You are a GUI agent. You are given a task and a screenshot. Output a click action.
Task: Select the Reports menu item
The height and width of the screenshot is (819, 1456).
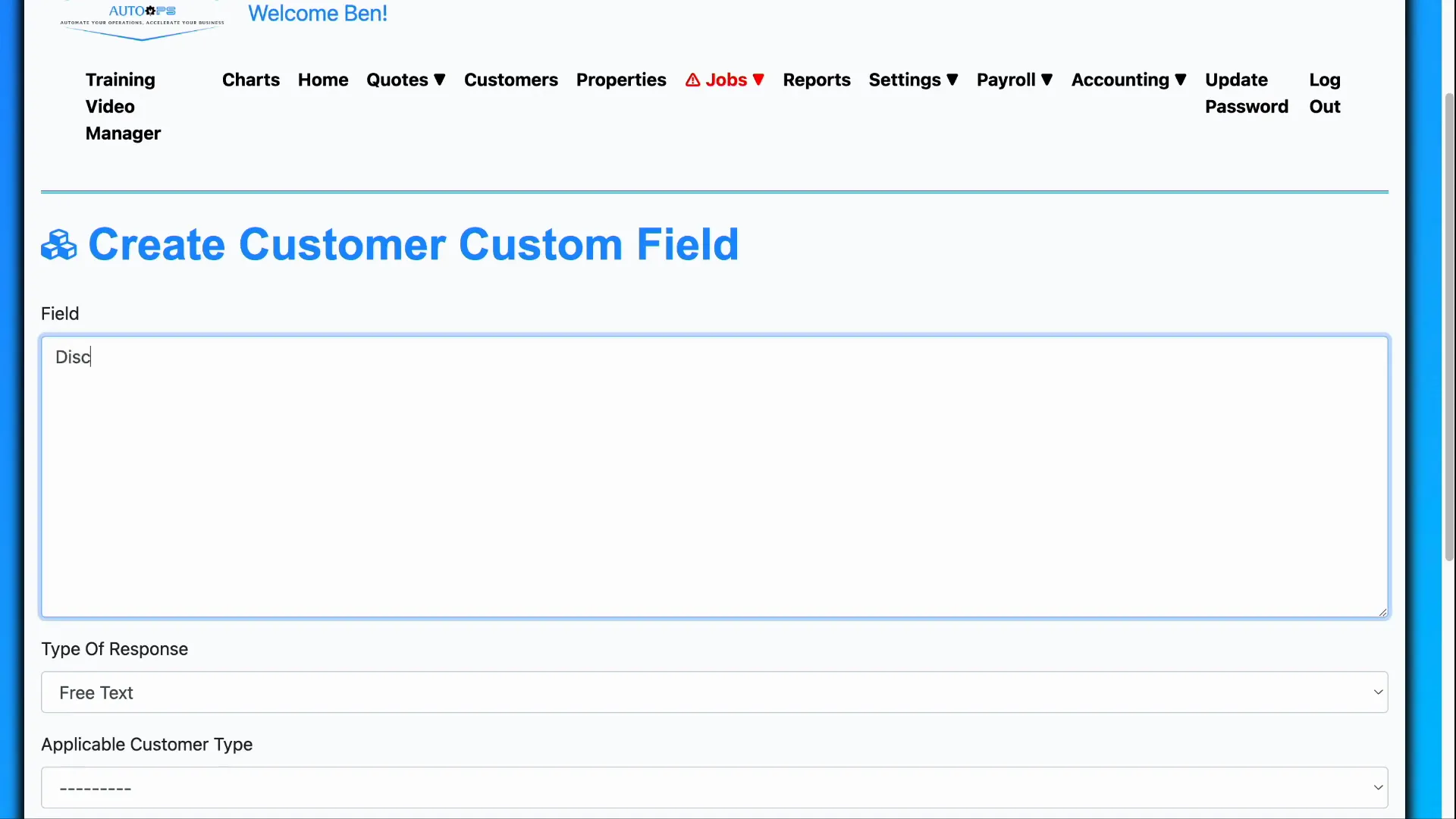(x=817, y=80)
